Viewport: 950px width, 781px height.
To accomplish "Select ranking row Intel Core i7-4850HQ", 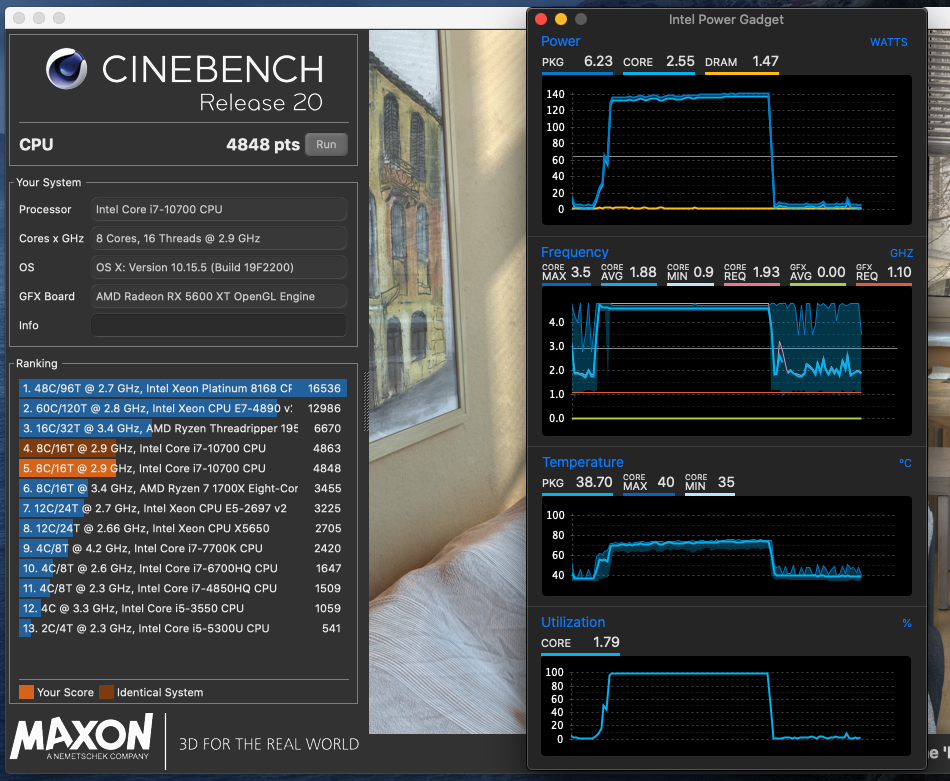I will point(182,588).
